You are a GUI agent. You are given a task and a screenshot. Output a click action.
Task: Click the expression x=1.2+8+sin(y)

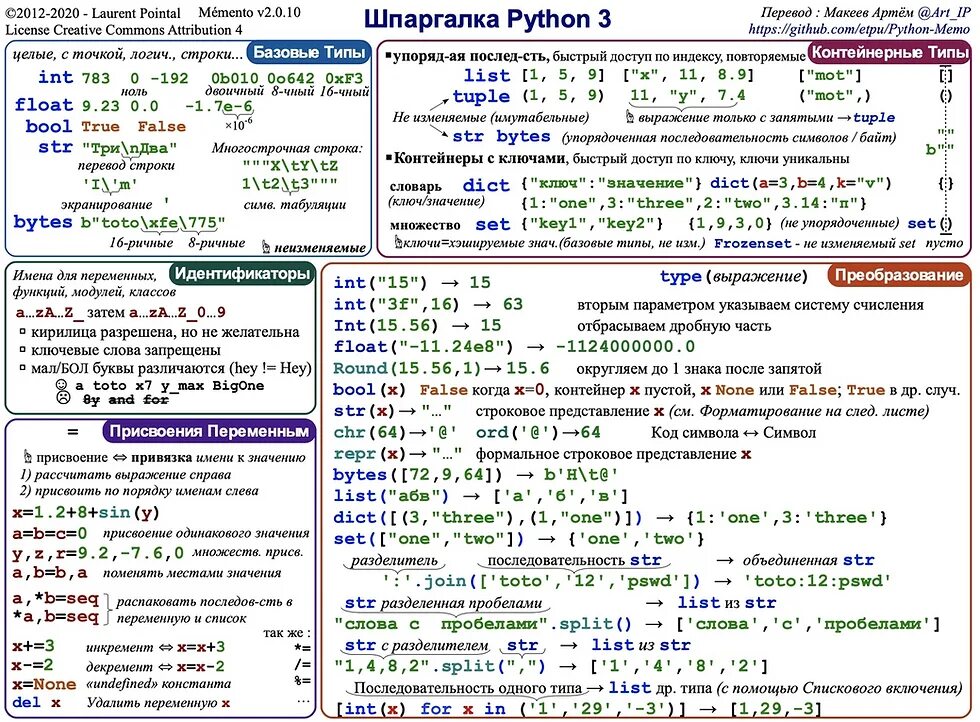(86, 513)
